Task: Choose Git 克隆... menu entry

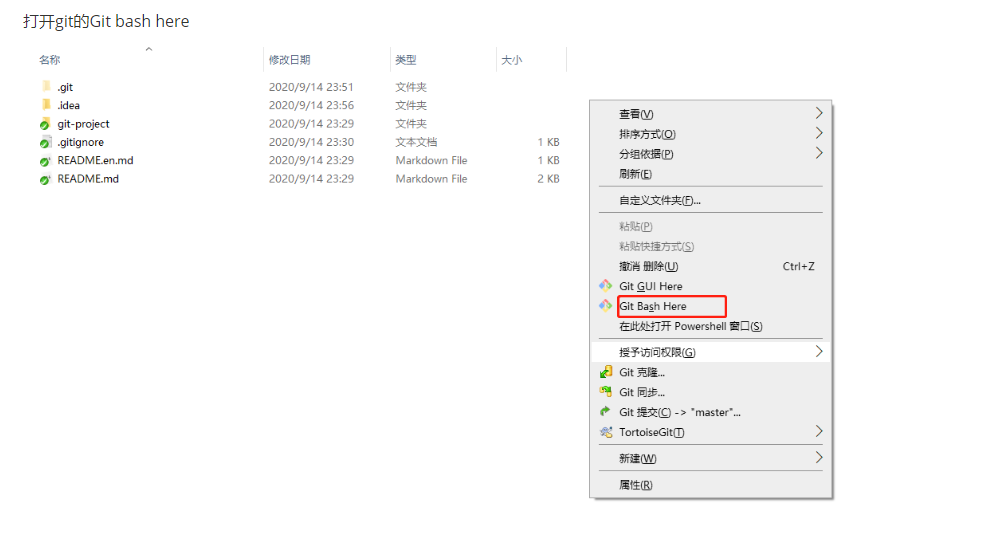Action: [x=710, y=372]
